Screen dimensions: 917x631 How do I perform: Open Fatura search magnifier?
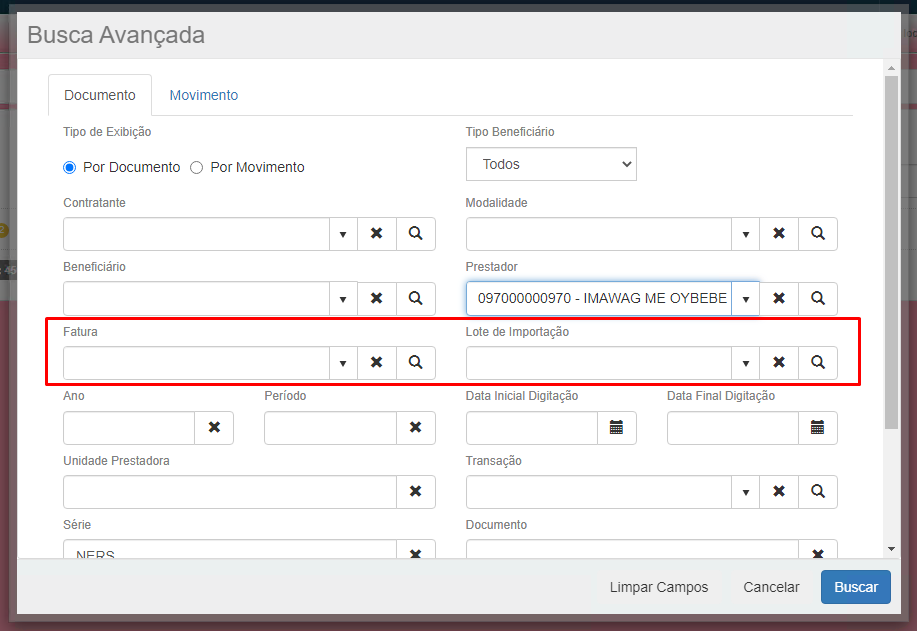pos(416,363)
